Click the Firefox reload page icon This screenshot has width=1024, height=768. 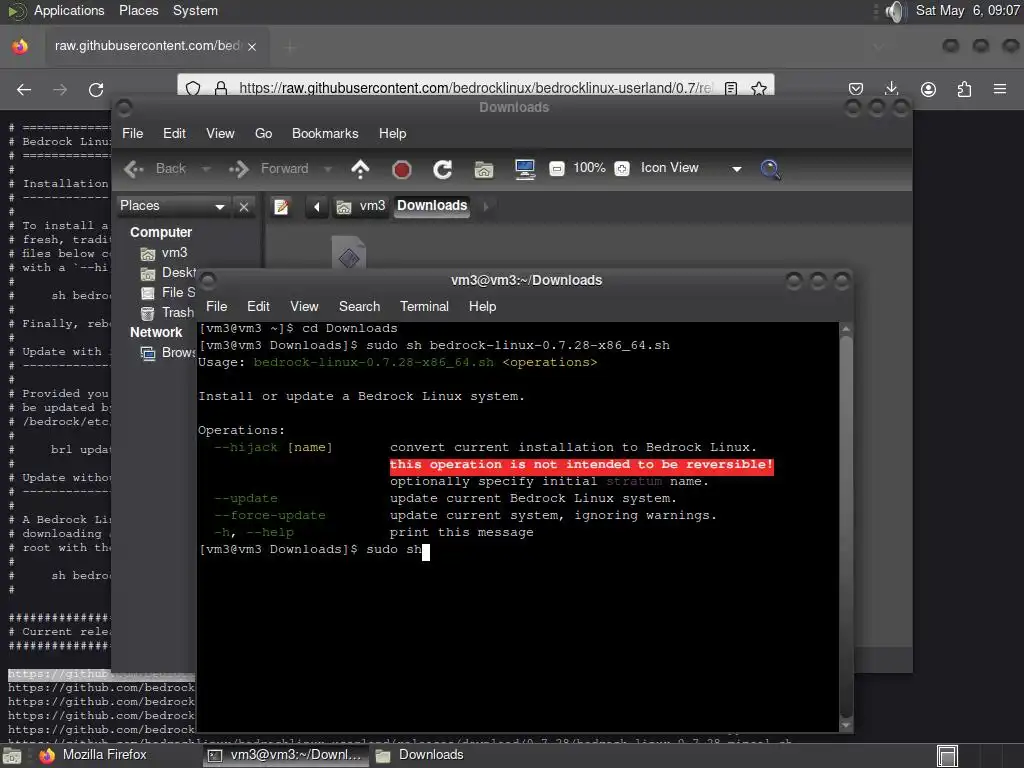coord(96,89)
